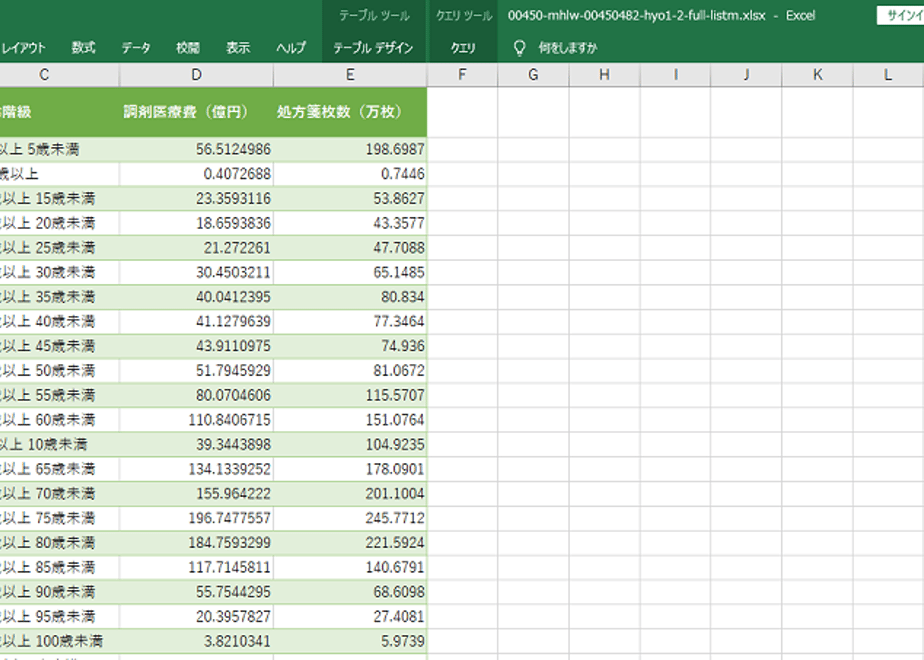Select cell with value 110.8406715
924x660 pixels.
point(196,420)
